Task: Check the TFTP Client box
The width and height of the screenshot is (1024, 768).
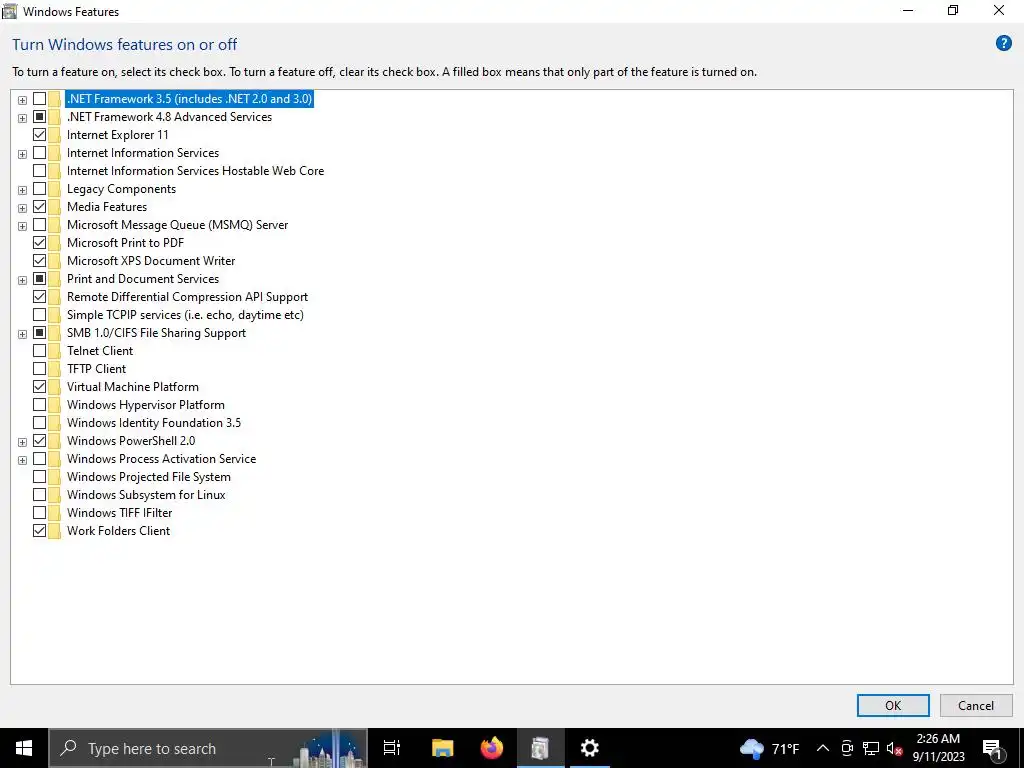Action: (39, 368)
